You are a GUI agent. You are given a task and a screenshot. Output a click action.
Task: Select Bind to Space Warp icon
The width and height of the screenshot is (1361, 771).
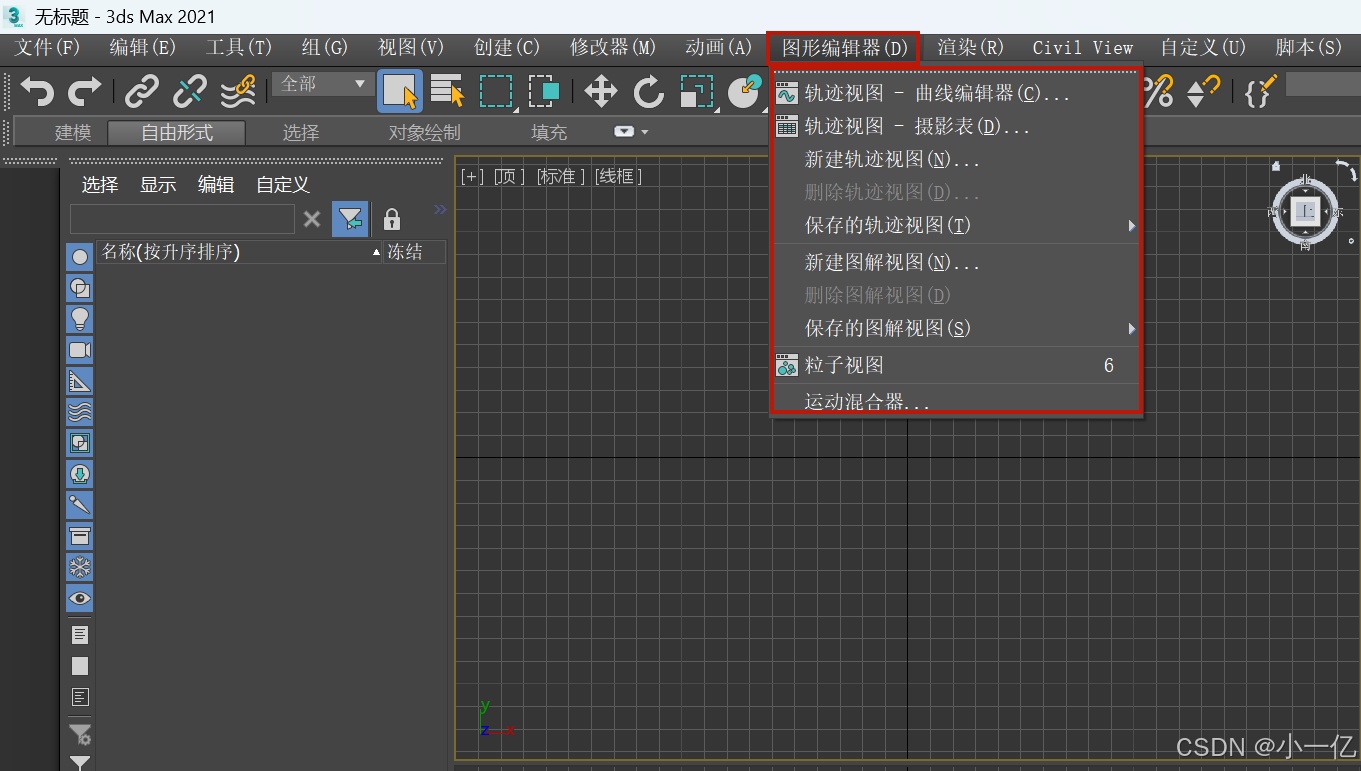click(x=238, y=92)
